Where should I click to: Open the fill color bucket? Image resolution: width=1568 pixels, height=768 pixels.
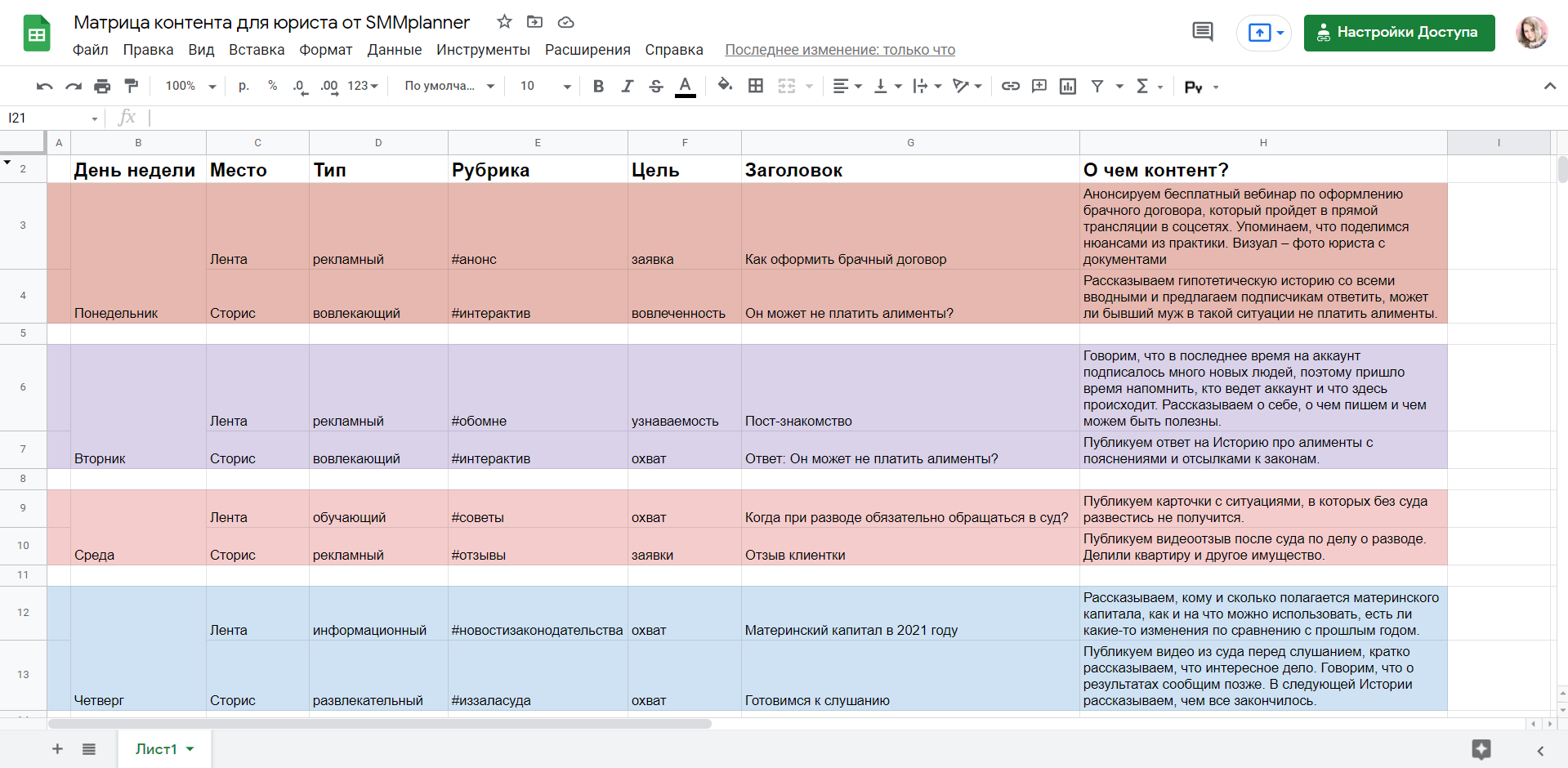(x=725, y=85)
